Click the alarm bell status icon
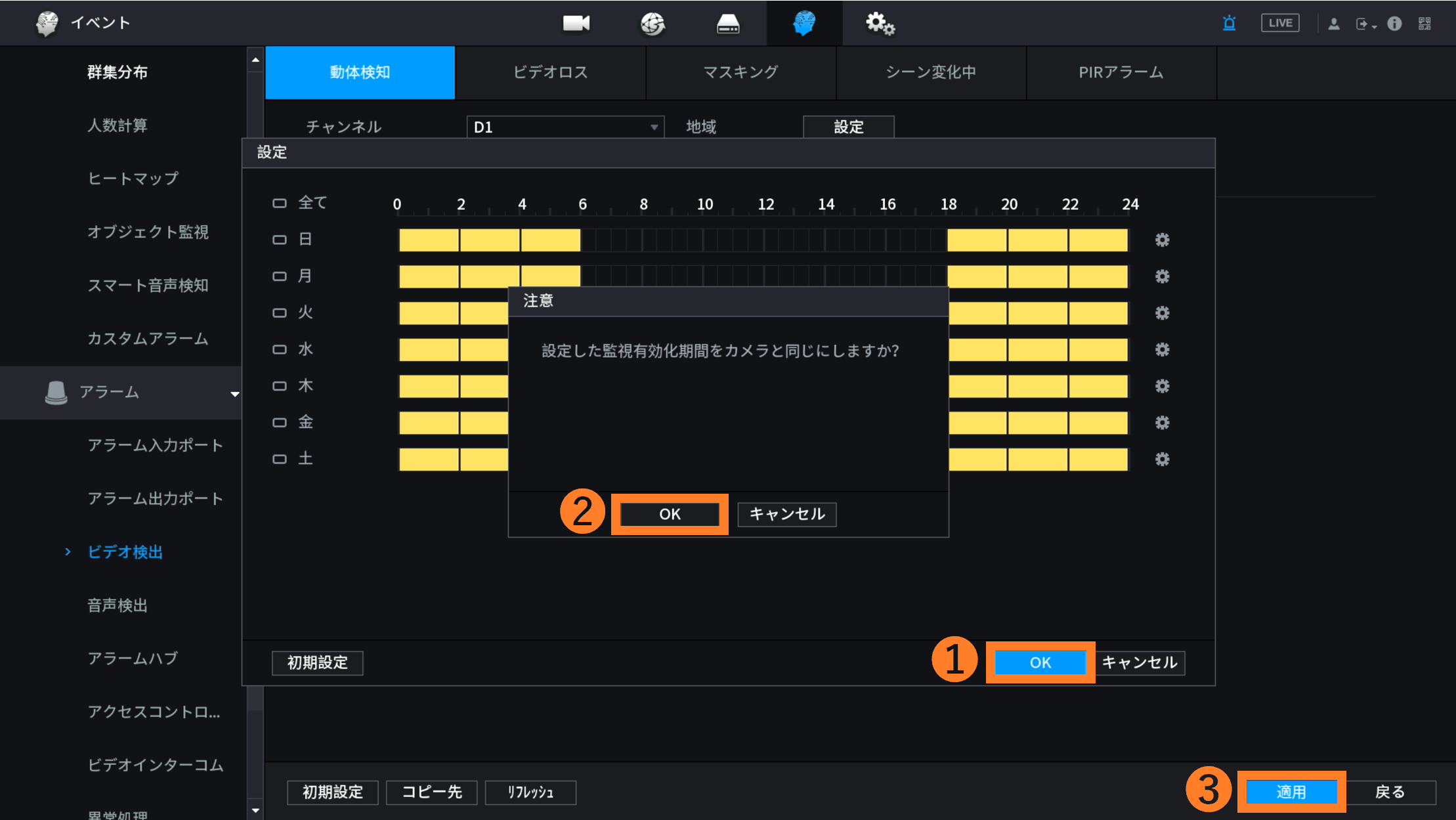Viewport: 1456px width, 820px height. coord(1229,24)
